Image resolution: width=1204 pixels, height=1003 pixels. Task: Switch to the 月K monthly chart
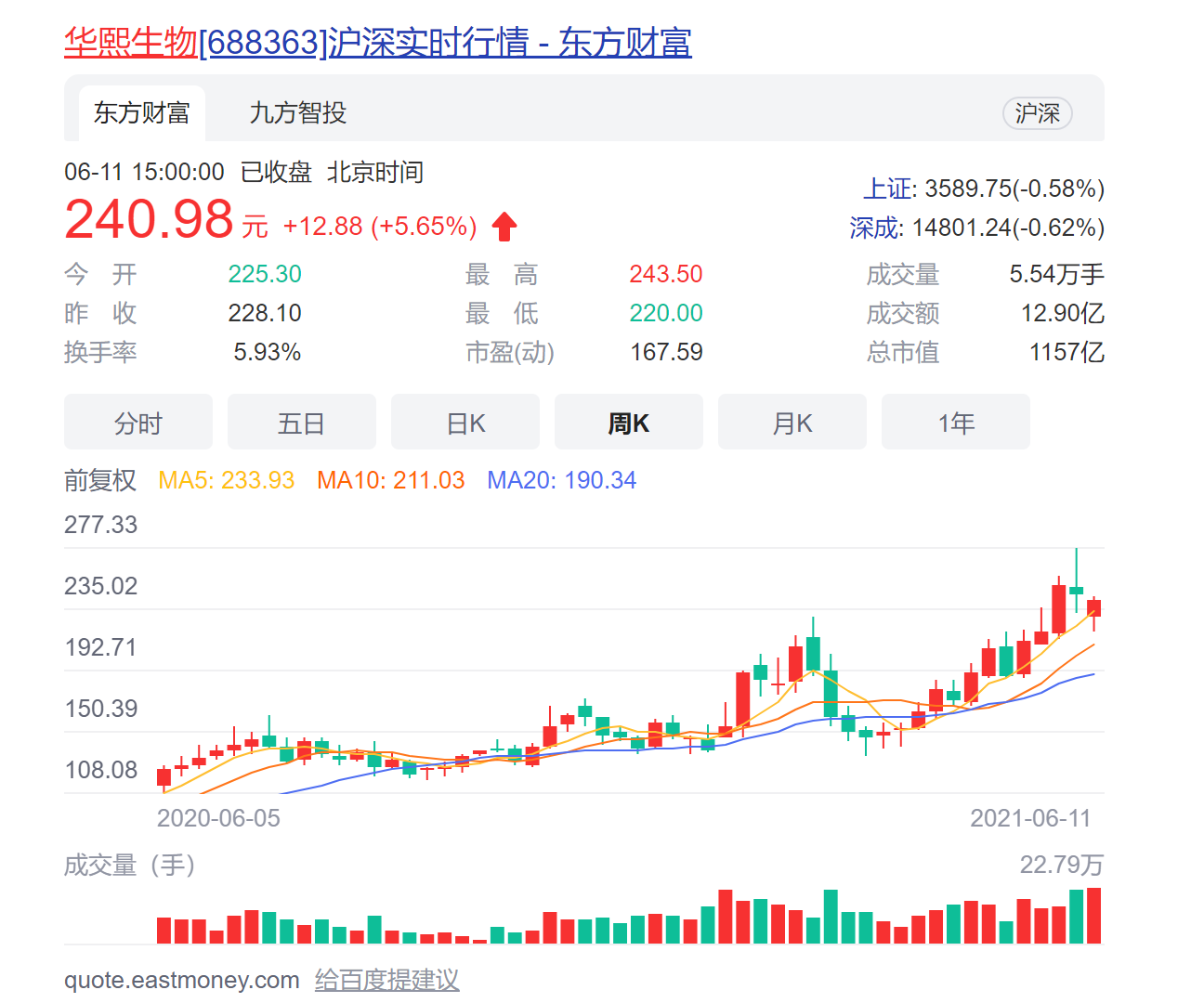point(792,423)
